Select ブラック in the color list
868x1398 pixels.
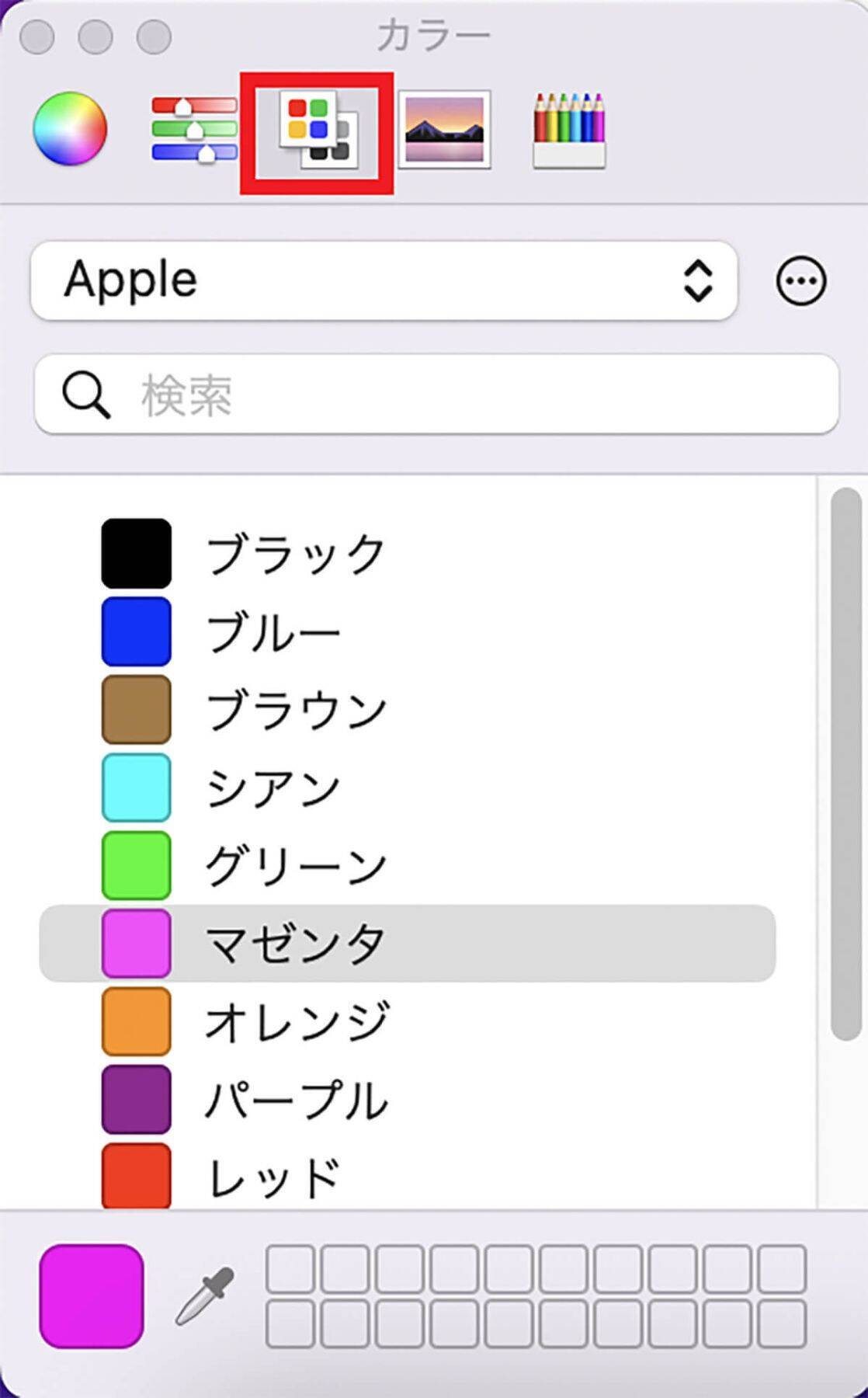point(295,554)
